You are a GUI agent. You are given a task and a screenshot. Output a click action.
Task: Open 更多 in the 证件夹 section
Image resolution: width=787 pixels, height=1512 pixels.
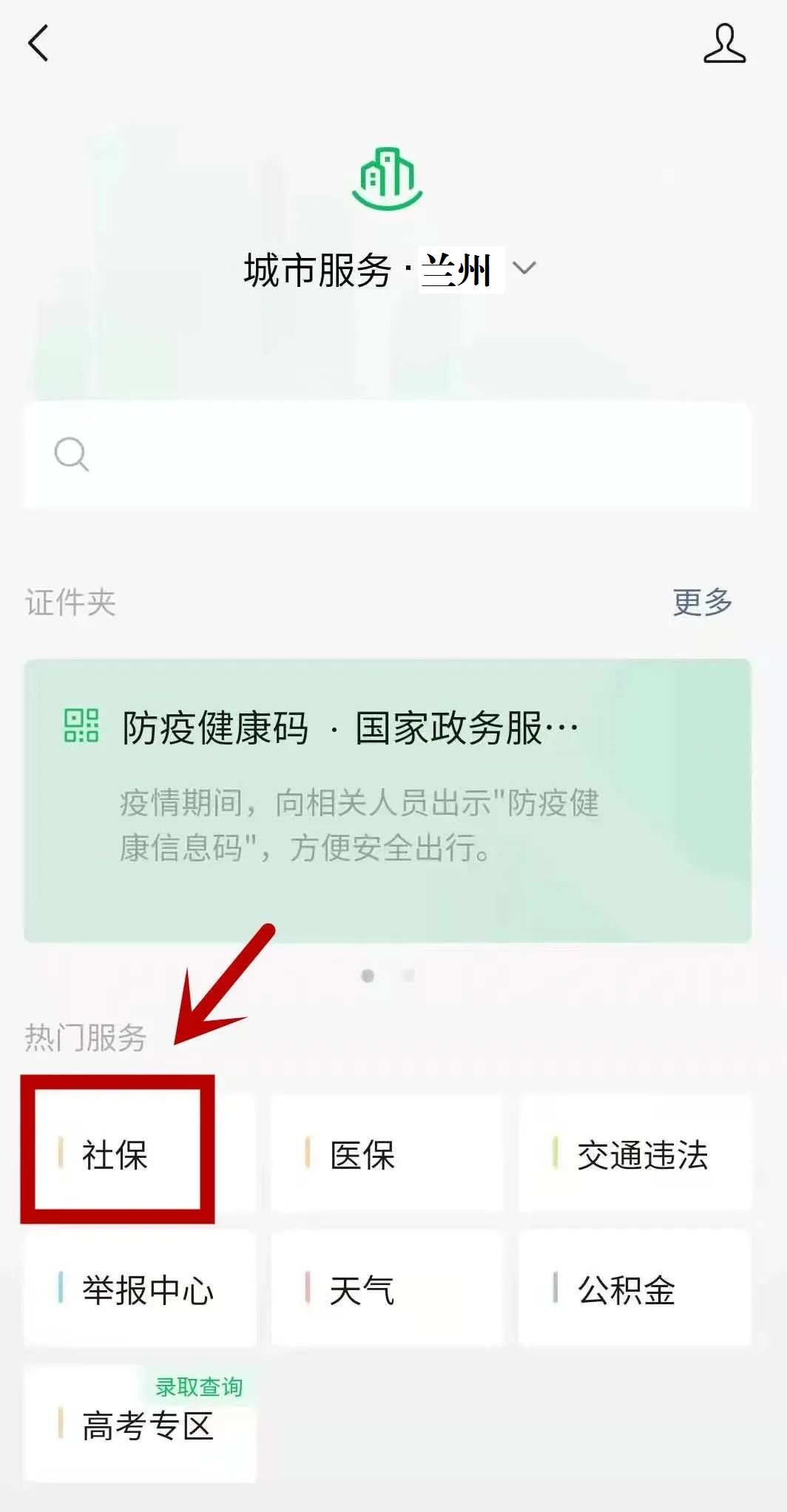[702, 602]
